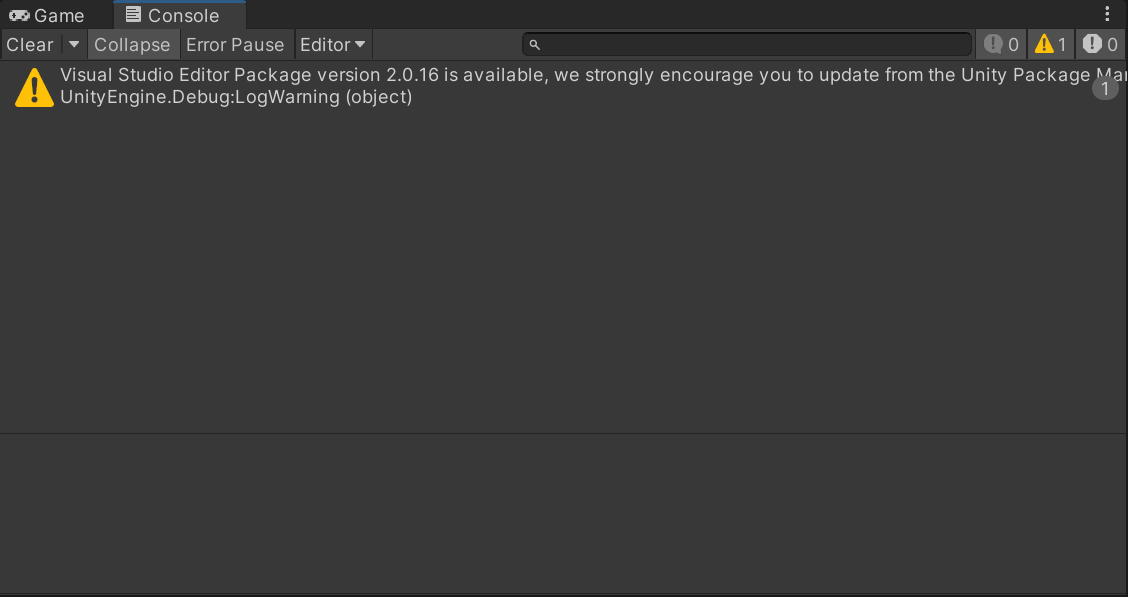1128x597 pixels.
Task: Click the collapsed count badge showing 1
Action: 1104,89
